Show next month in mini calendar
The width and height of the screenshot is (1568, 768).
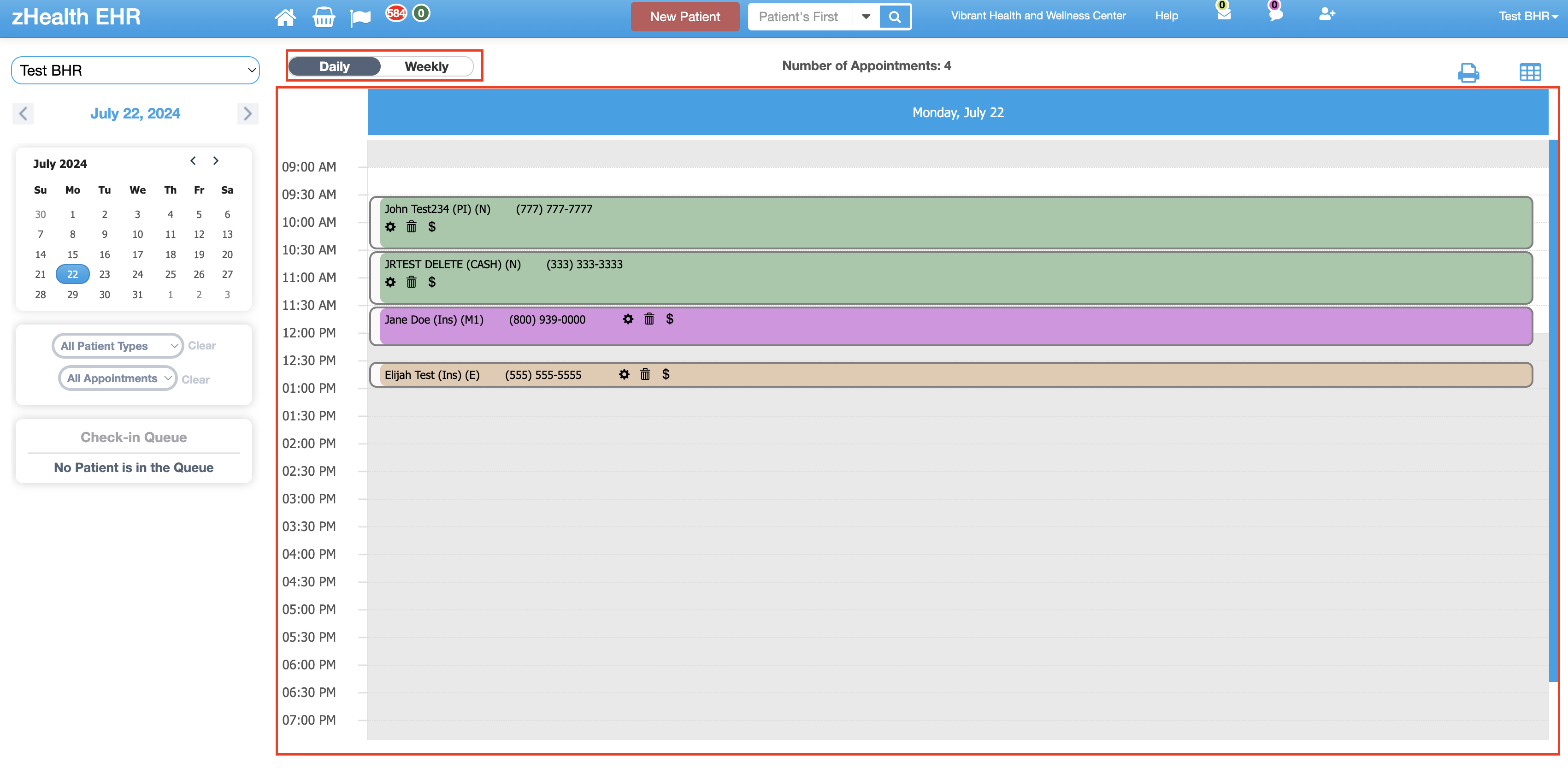[216, 161]
